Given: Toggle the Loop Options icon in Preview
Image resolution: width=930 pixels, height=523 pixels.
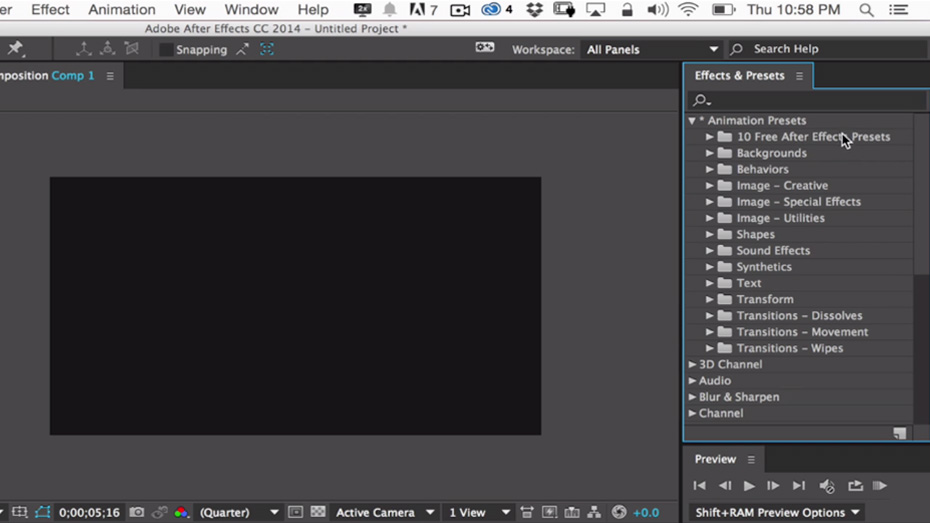Looking at the screenshot, I should (x=855, y=486).
